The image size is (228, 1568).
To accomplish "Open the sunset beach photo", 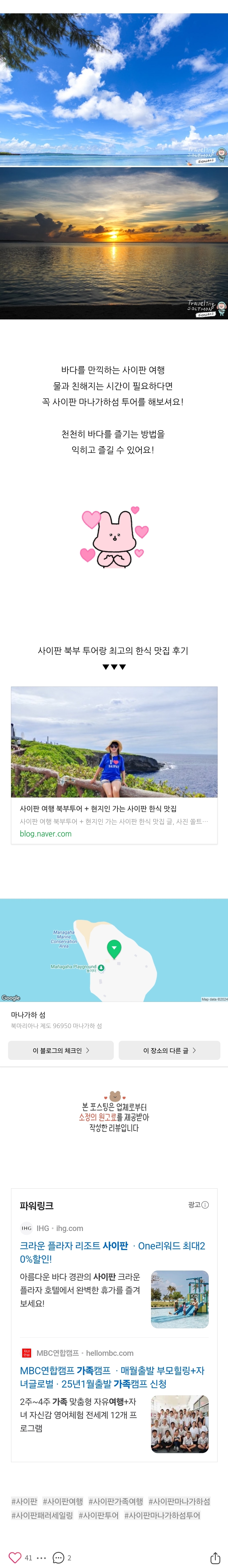I will (114, 243).
